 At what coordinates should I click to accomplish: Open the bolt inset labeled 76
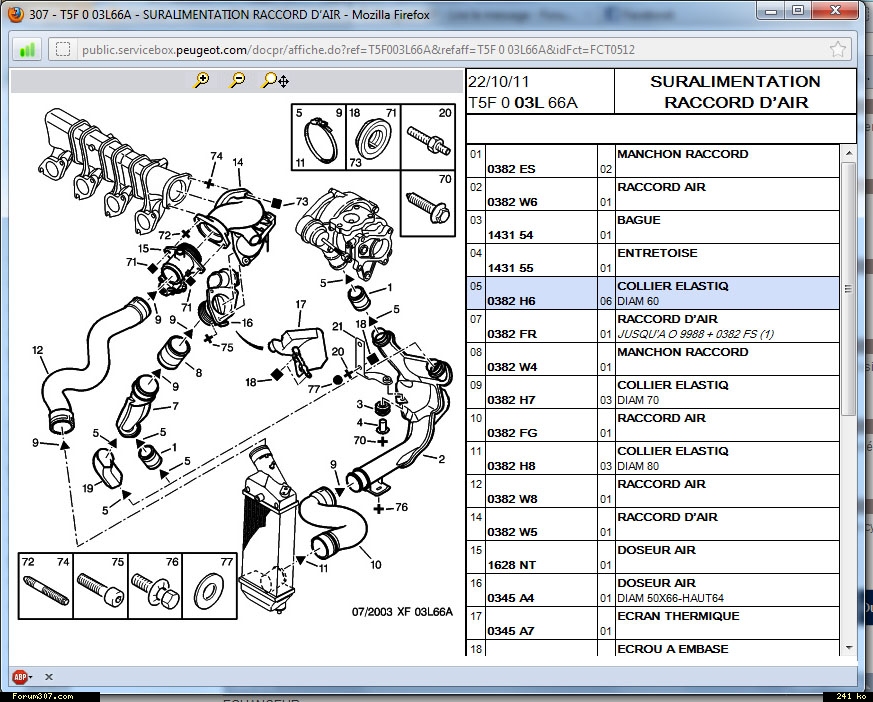tap(155, 586)
